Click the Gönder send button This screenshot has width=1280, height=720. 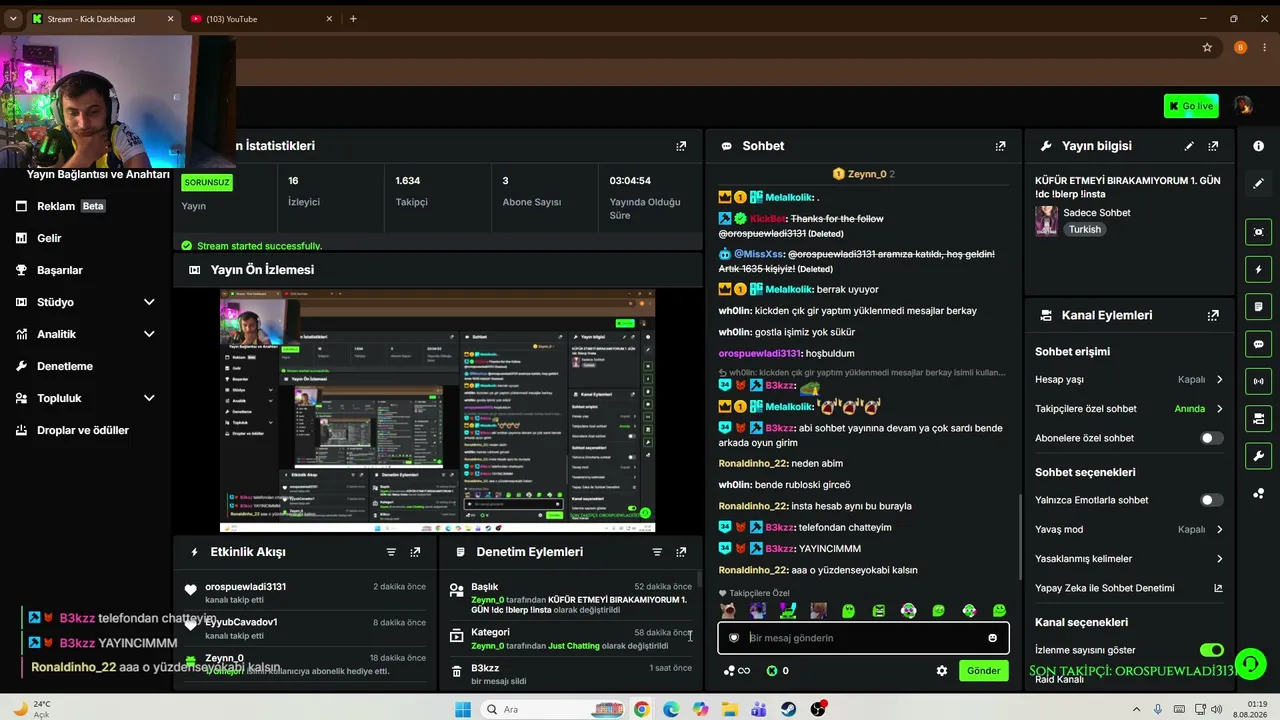(983, 671)
